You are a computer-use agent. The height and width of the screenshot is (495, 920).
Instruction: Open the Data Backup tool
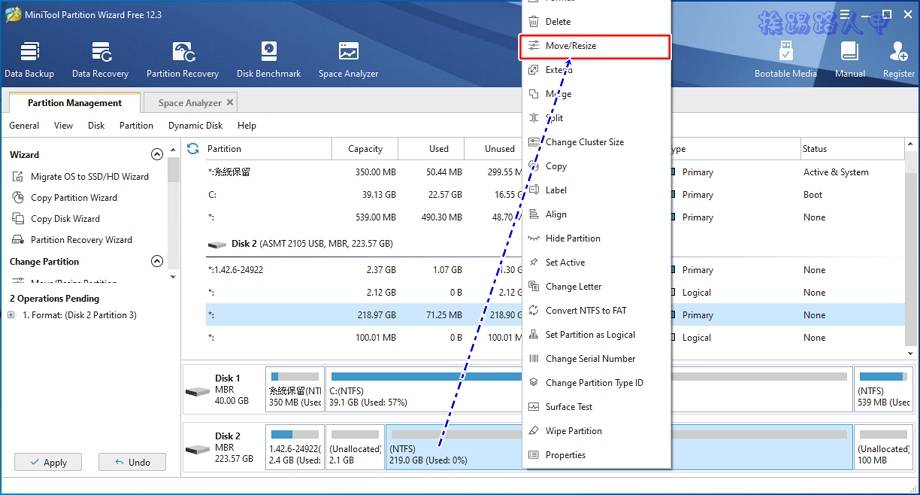click(29, 59)
